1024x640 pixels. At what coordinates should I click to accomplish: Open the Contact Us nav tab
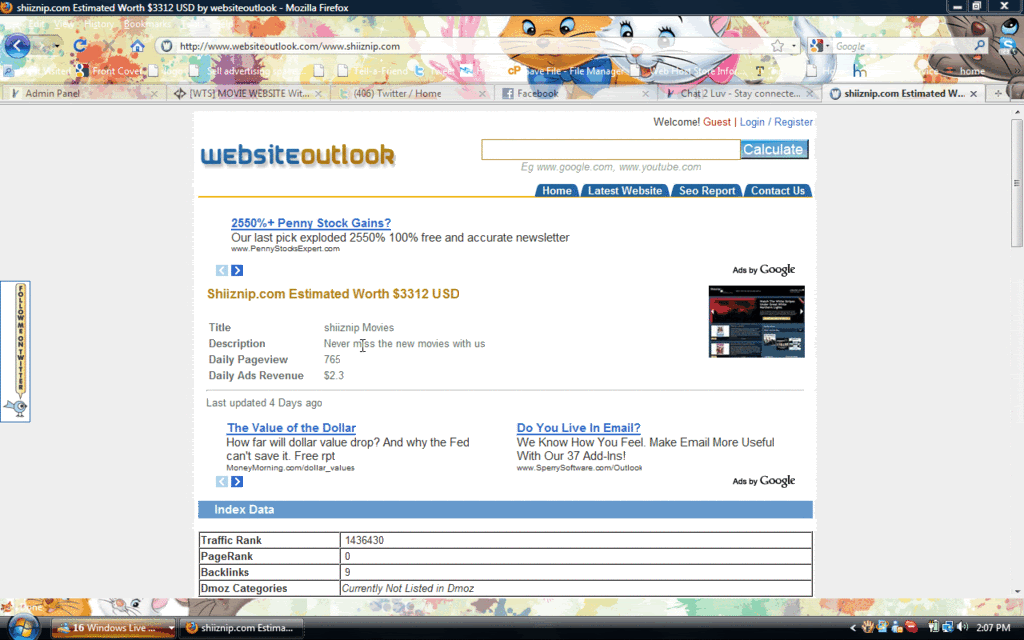778,191
